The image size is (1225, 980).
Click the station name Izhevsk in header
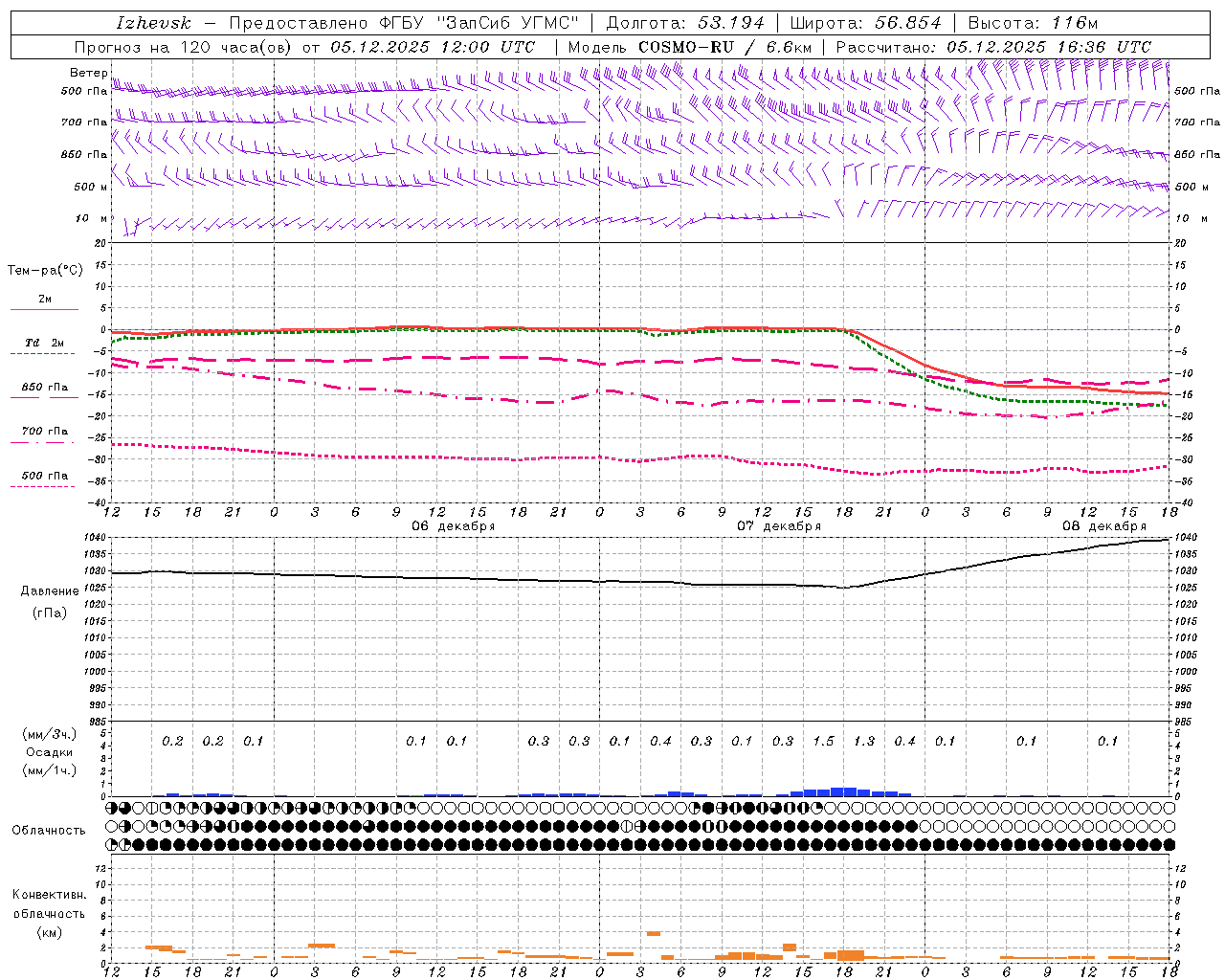[x=153, y=23]
